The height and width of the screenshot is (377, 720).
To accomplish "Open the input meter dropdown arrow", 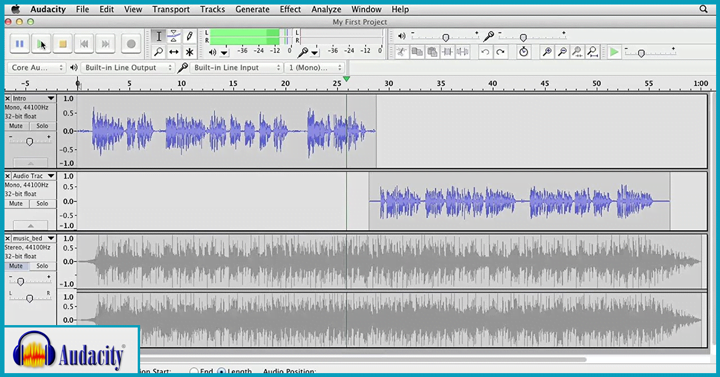I will pos(315,53).
